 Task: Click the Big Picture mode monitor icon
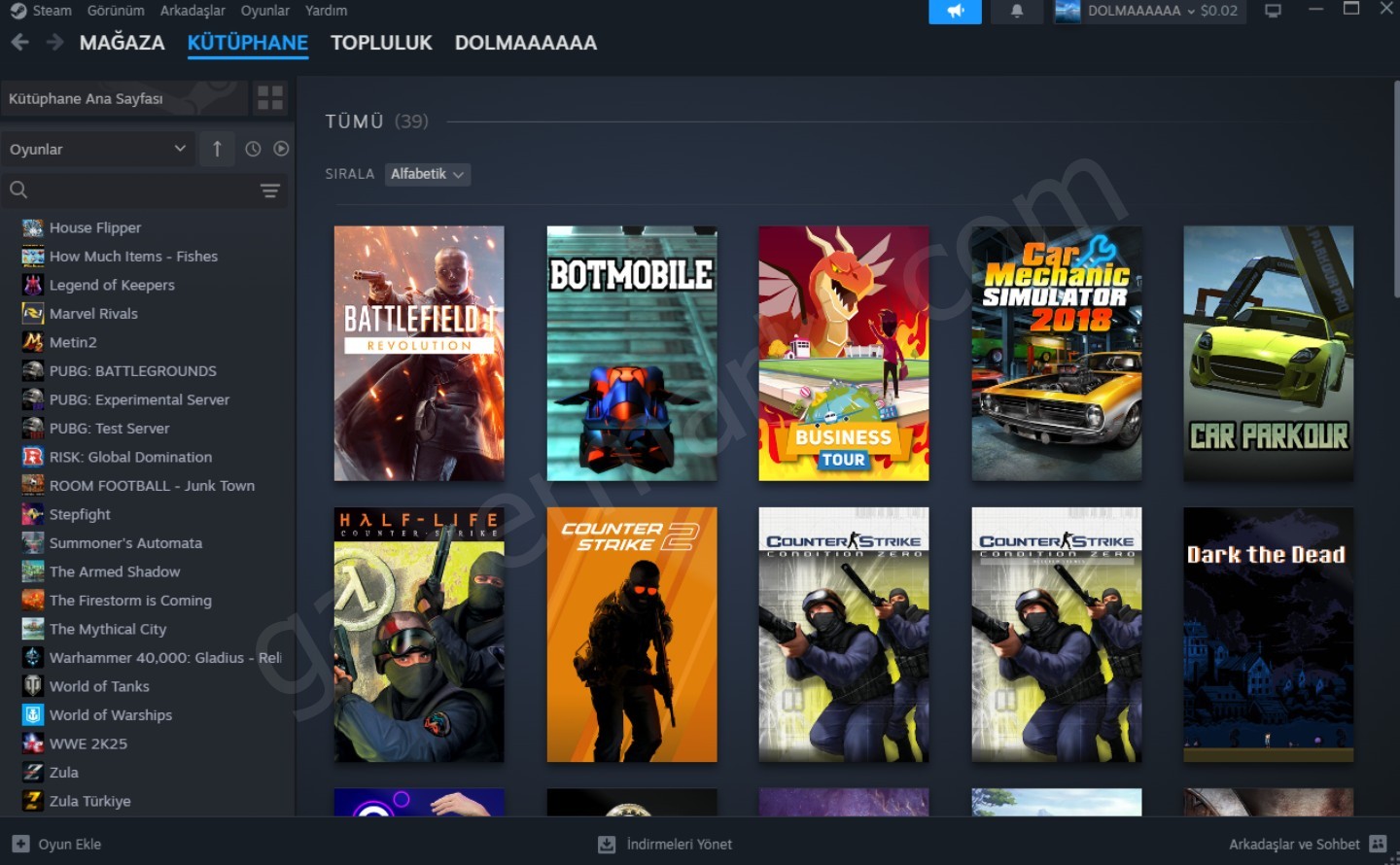(1273, 11)
